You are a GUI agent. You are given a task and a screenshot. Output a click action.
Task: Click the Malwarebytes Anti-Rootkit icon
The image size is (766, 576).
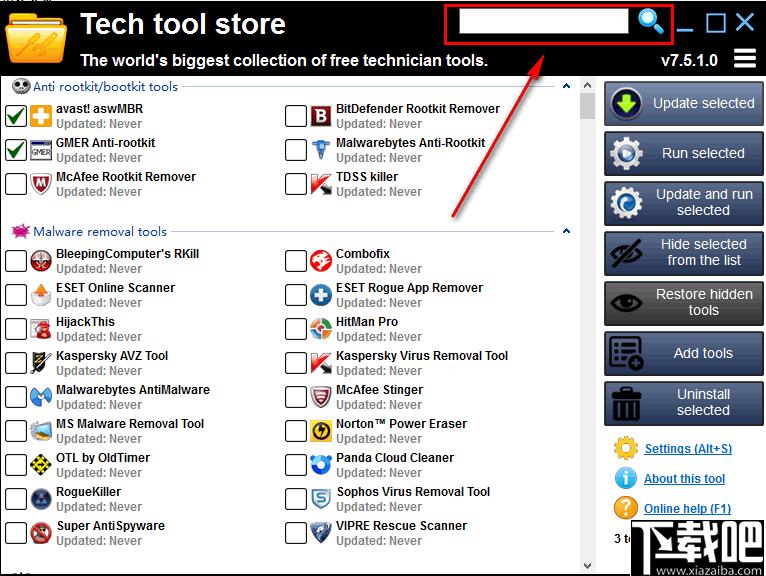pos(321,150)
